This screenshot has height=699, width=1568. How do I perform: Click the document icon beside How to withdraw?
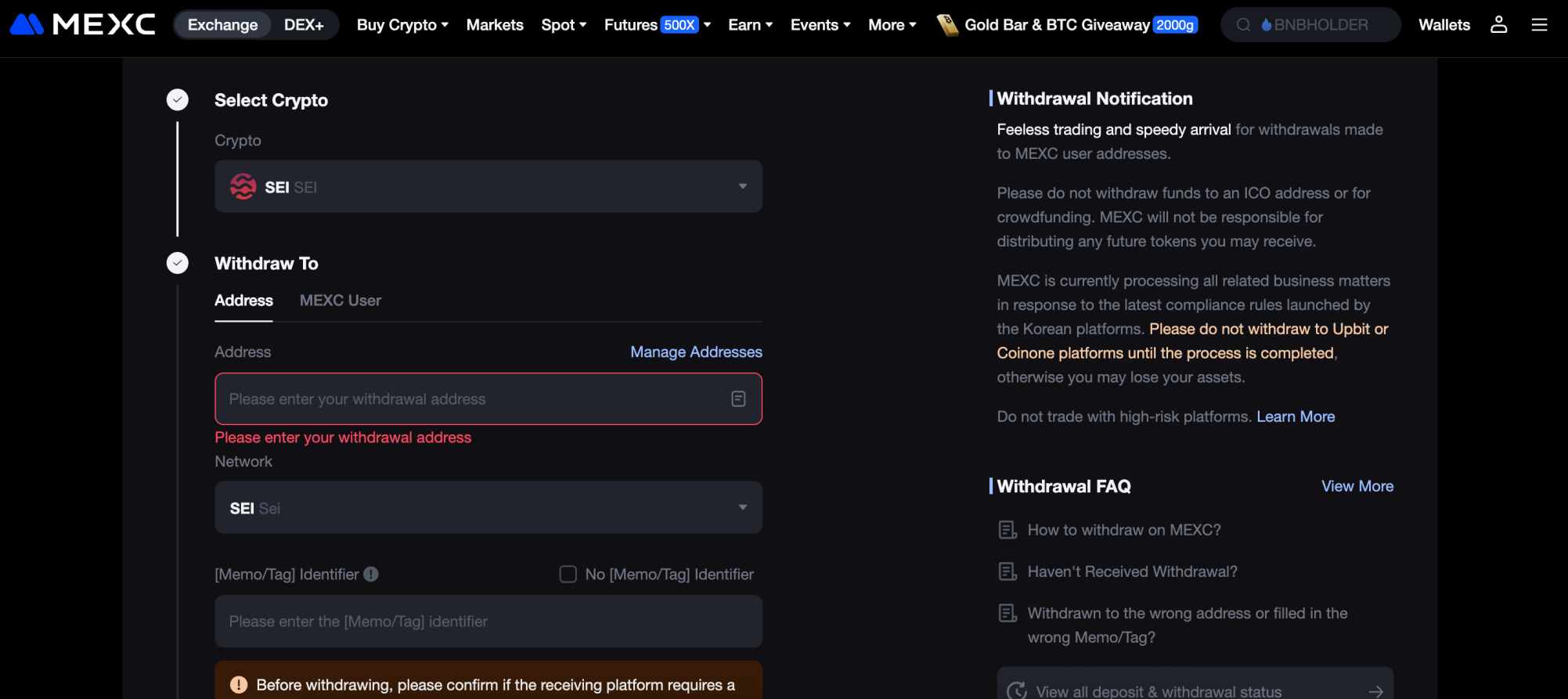pos(1007,530)
